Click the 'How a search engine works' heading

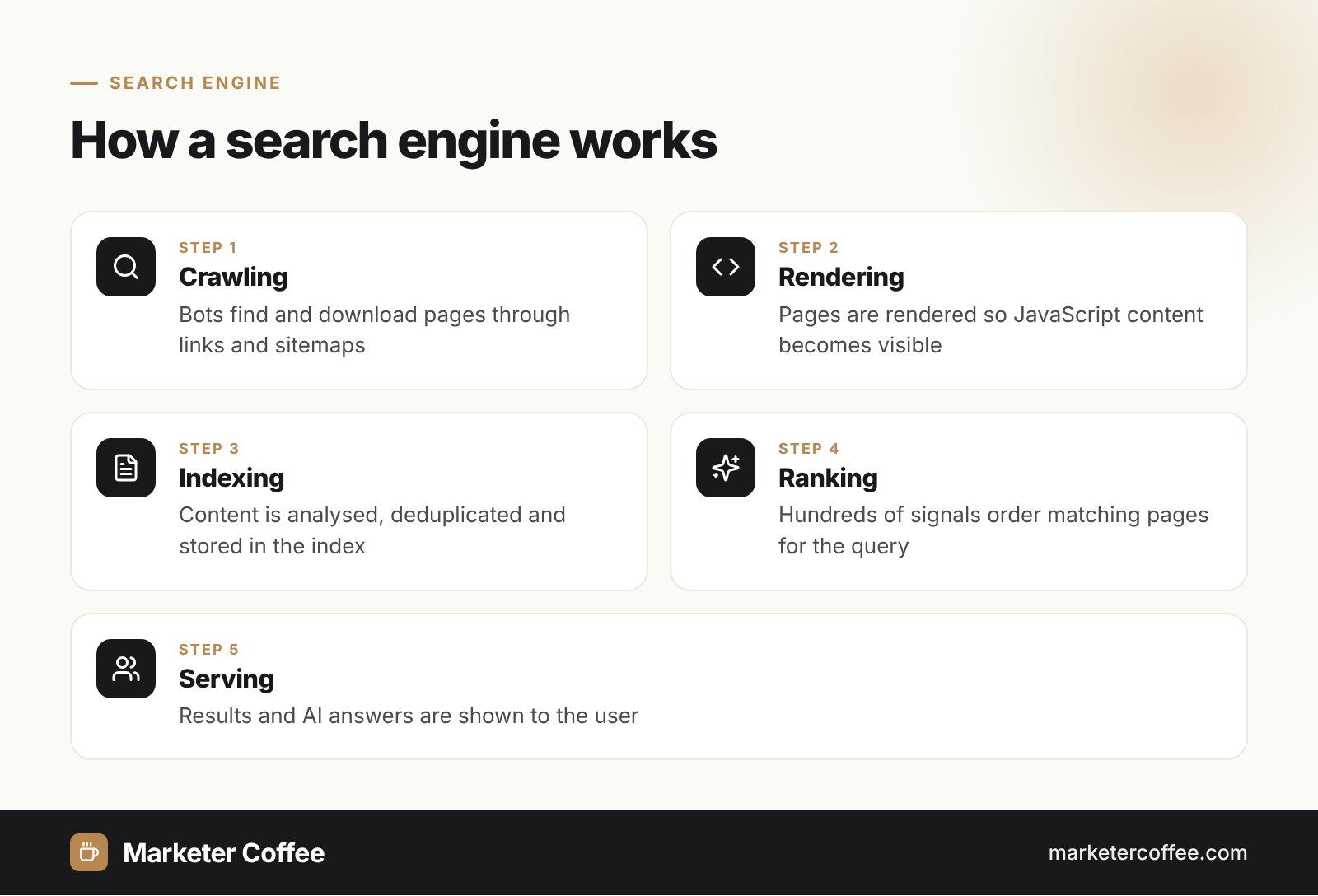coord(394,140)
